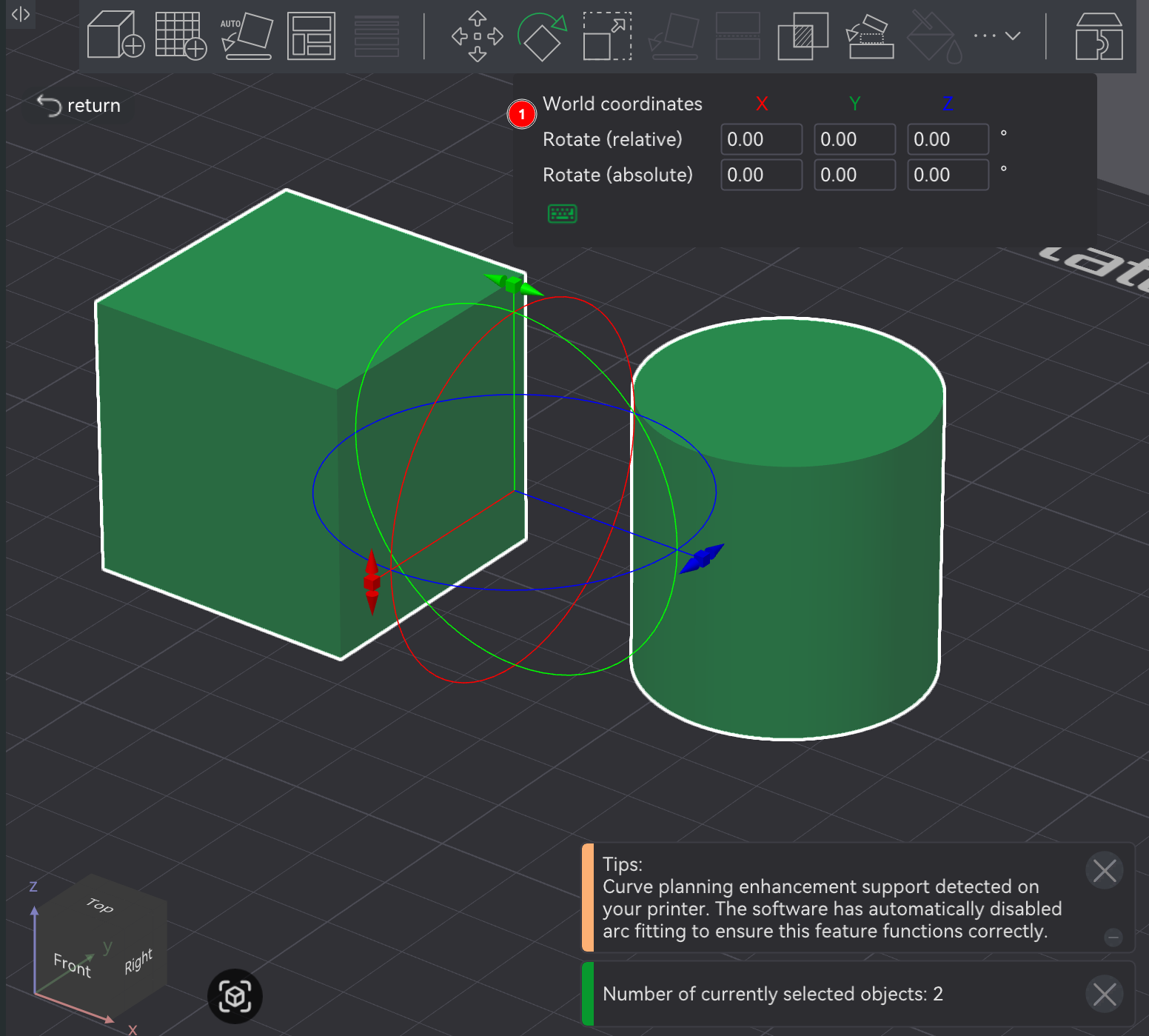Run Auto orient on selected objects
The height and width of the screenshot is (1036, 1149).
247,35
